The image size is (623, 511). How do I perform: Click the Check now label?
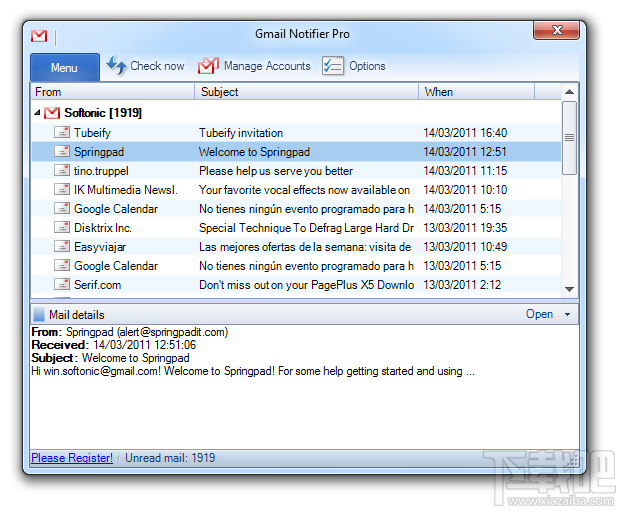(157, 66)
